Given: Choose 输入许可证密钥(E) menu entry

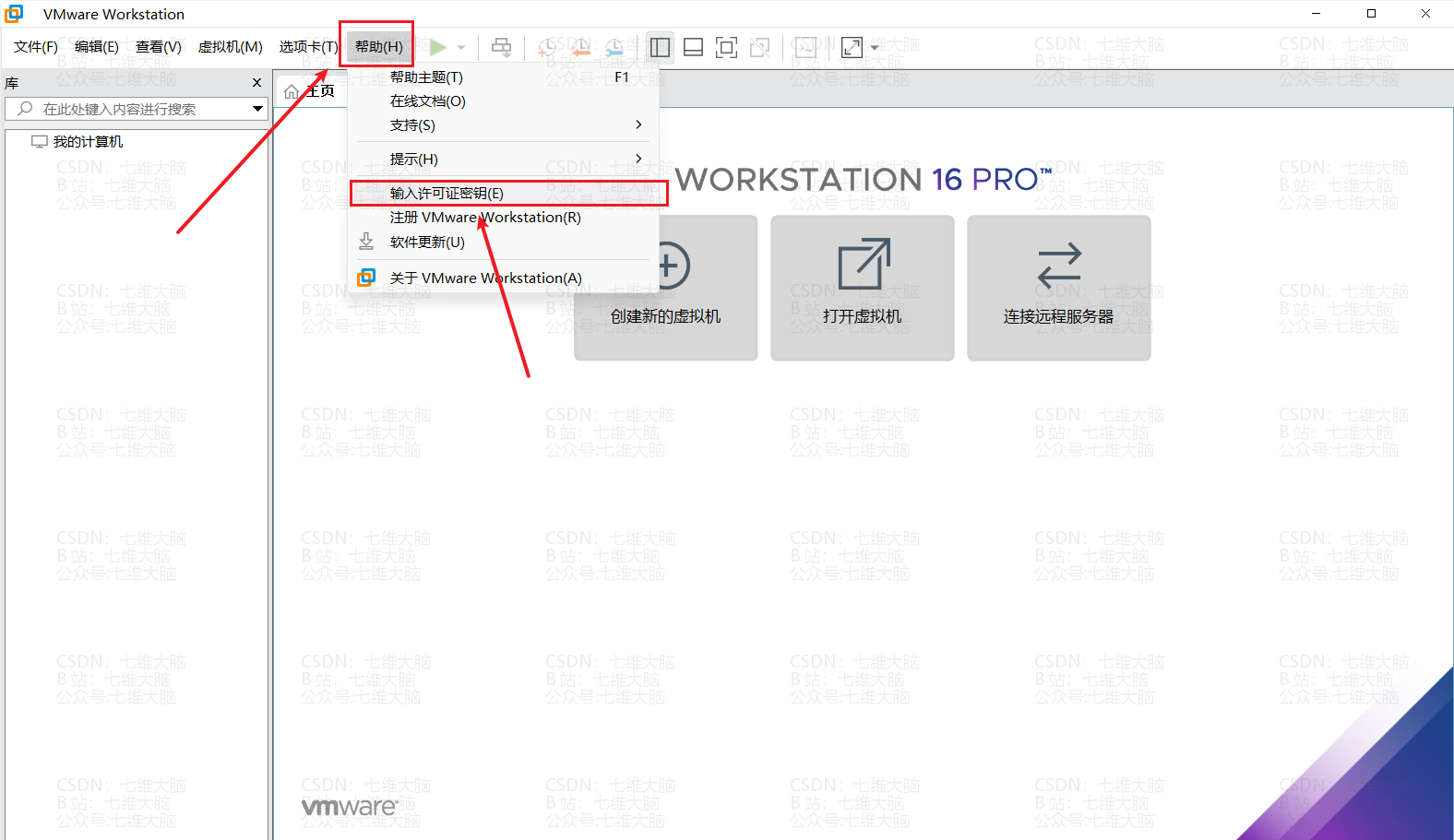Looking at the screenshot, I should [x=503, y=194].
